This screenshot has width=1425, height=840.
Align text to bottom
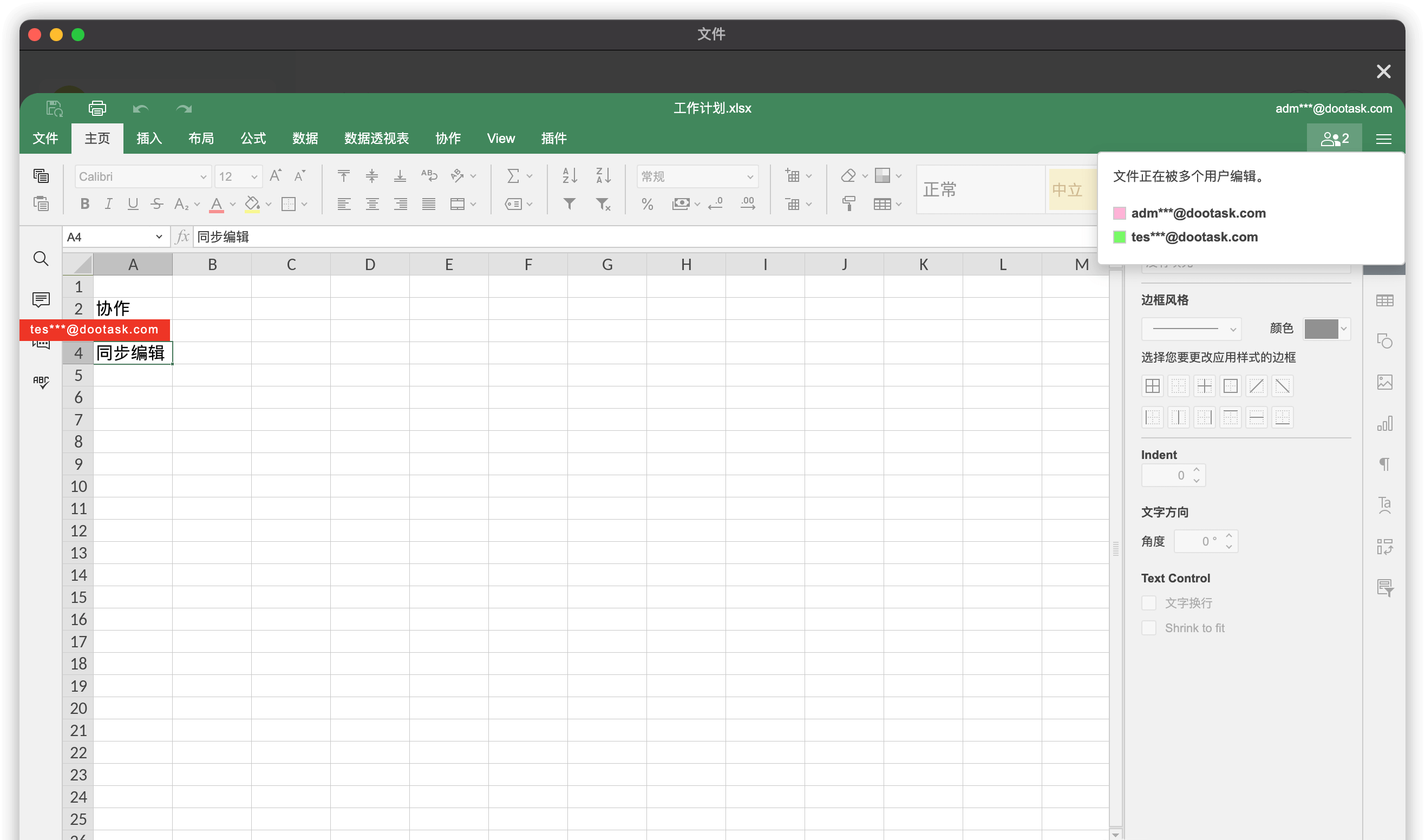400,176
